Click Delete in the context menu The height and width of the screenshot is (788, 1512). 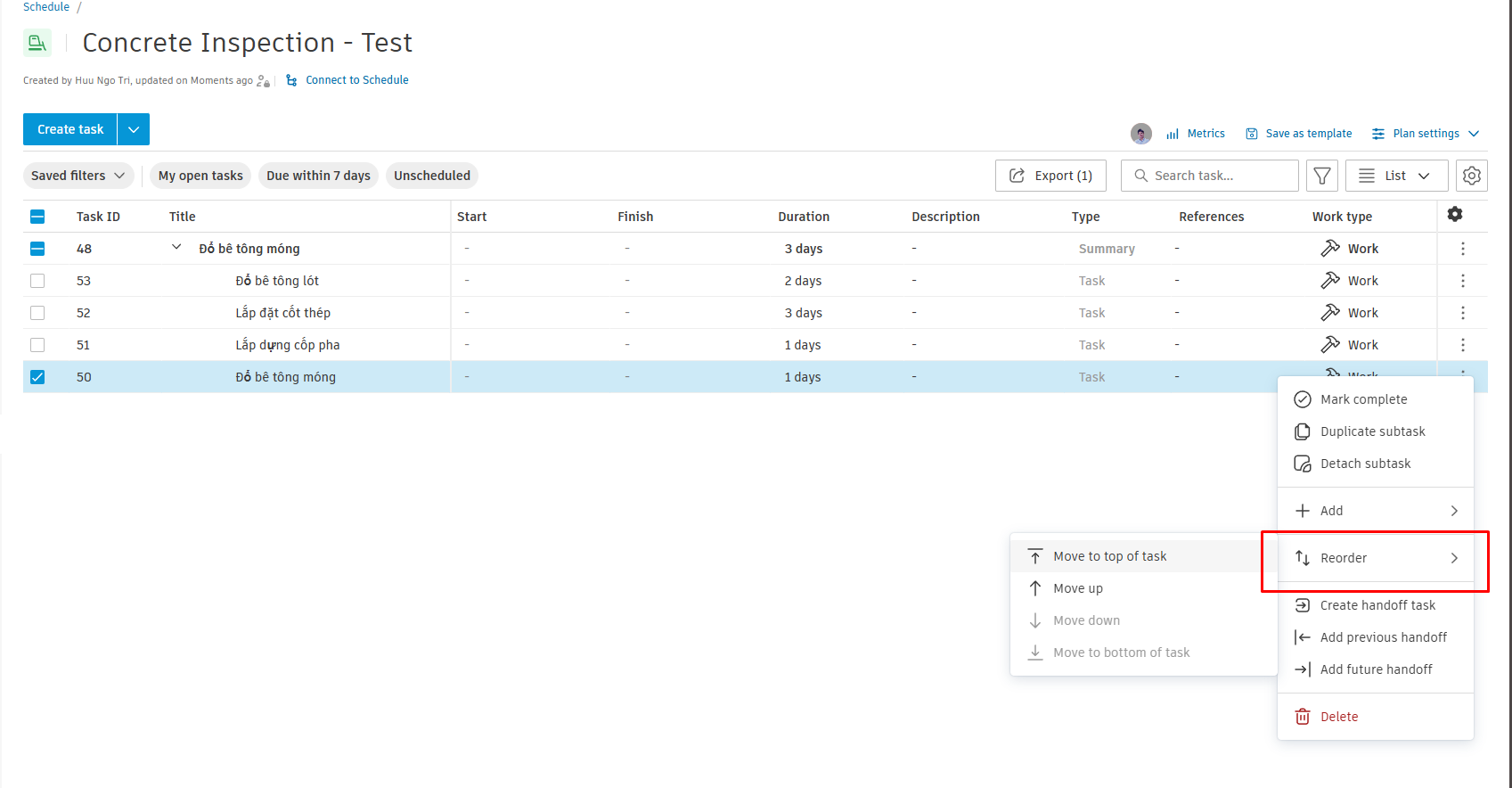(1376, 717)
